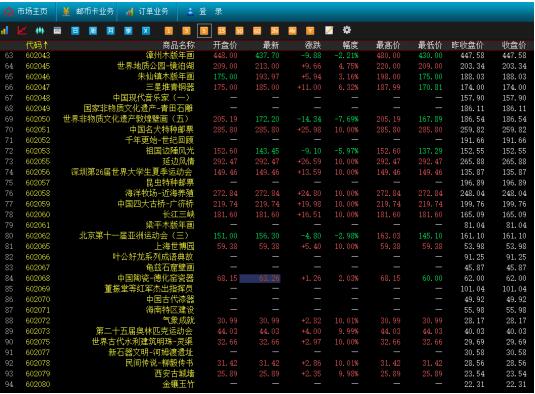
Task: Open the settings gear icon
Action: click(x=347, y=30)
